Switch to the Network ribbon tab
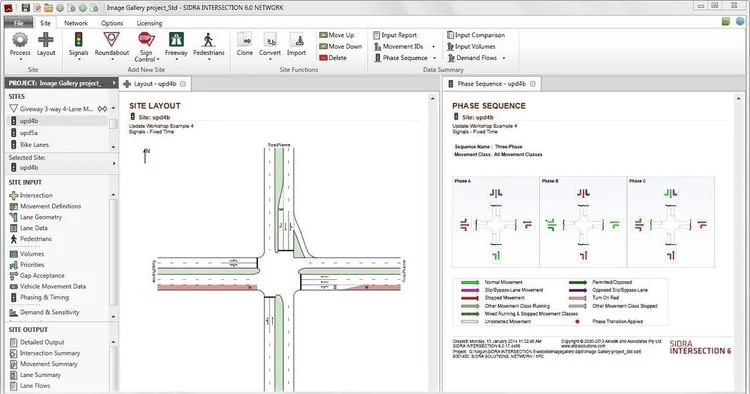 (x=76, y=23)
